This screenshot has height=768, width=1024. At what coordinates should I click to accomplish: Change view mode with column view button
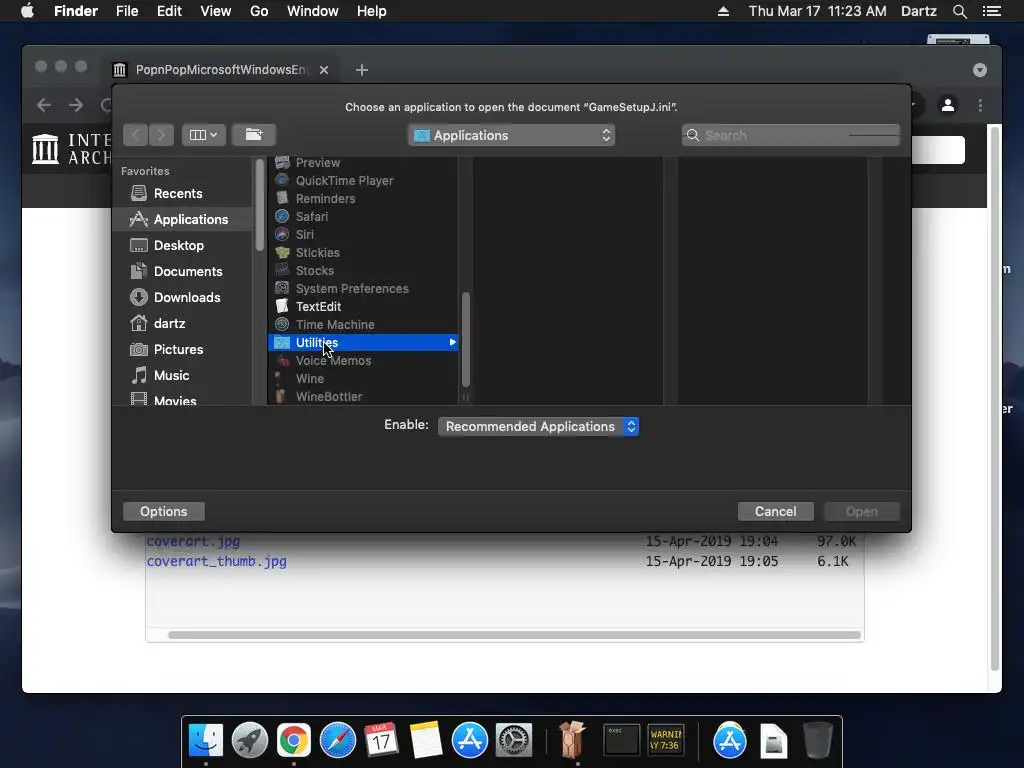(x=204, y=135)
